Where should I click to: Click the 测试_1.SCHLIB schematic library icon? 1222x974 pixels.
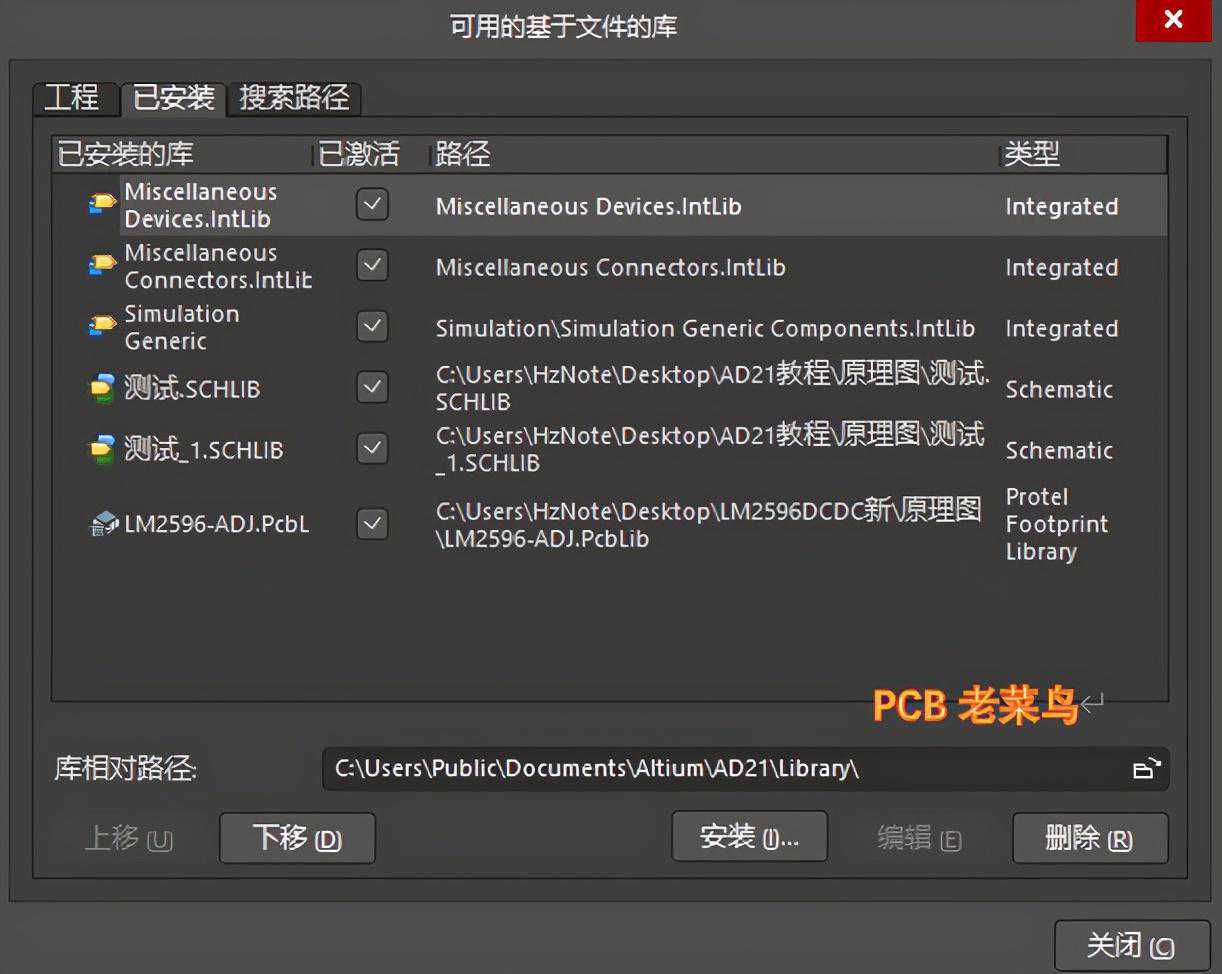tap(102, 449)
